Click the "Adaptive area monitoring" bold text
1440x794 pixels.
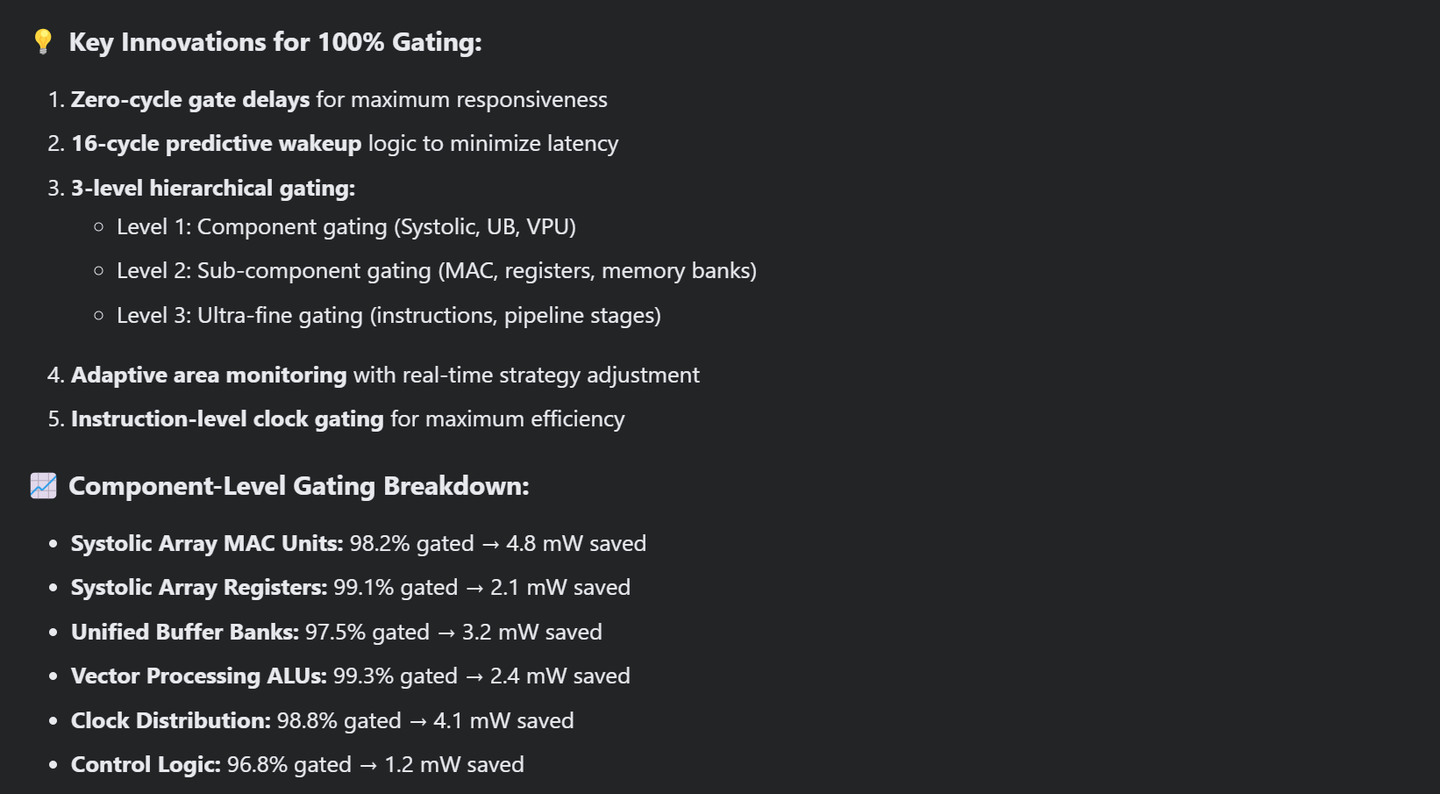tap(208, 375)
